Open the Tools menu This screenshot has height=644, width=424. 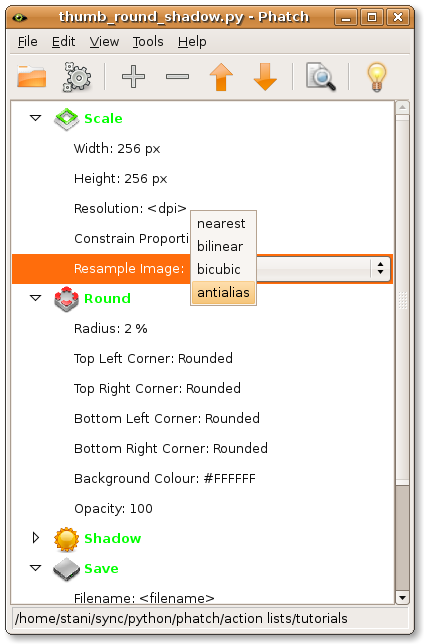[x=148, y=42]
